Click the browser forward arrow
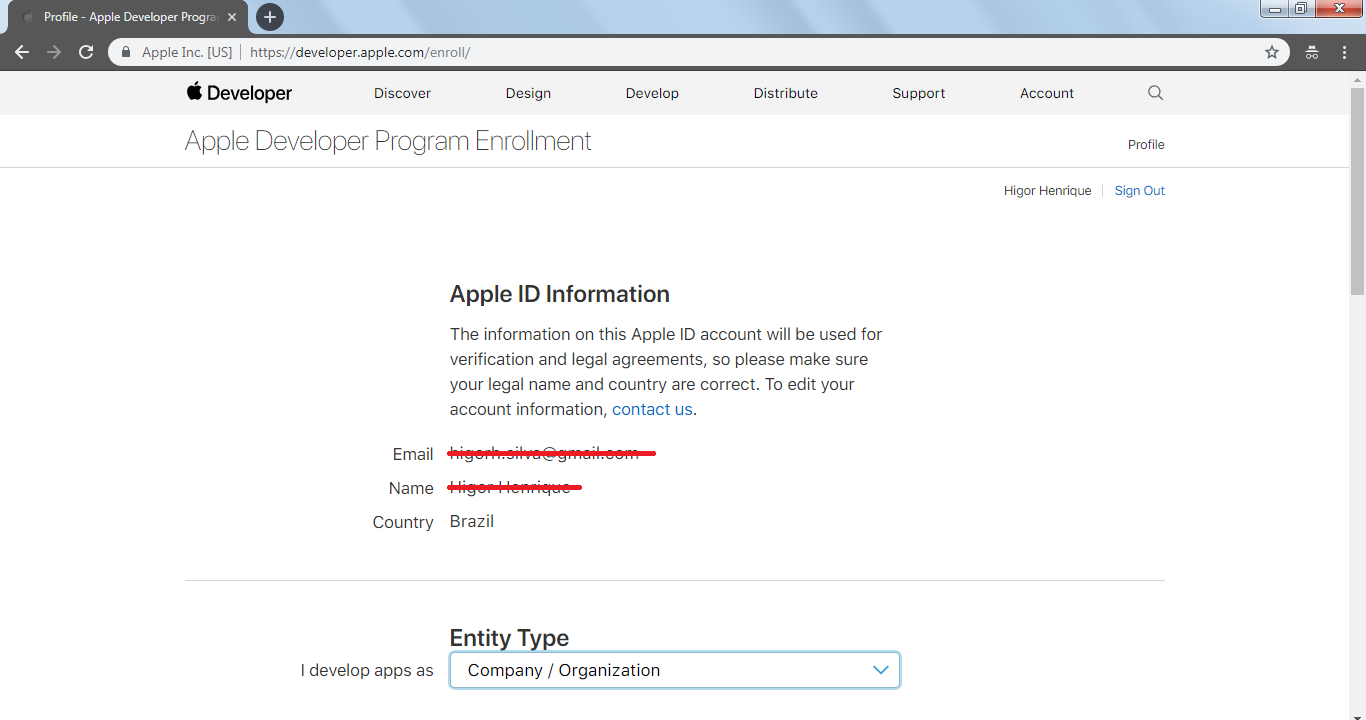This screenshot has width=1366, height=720. point(54,52)
